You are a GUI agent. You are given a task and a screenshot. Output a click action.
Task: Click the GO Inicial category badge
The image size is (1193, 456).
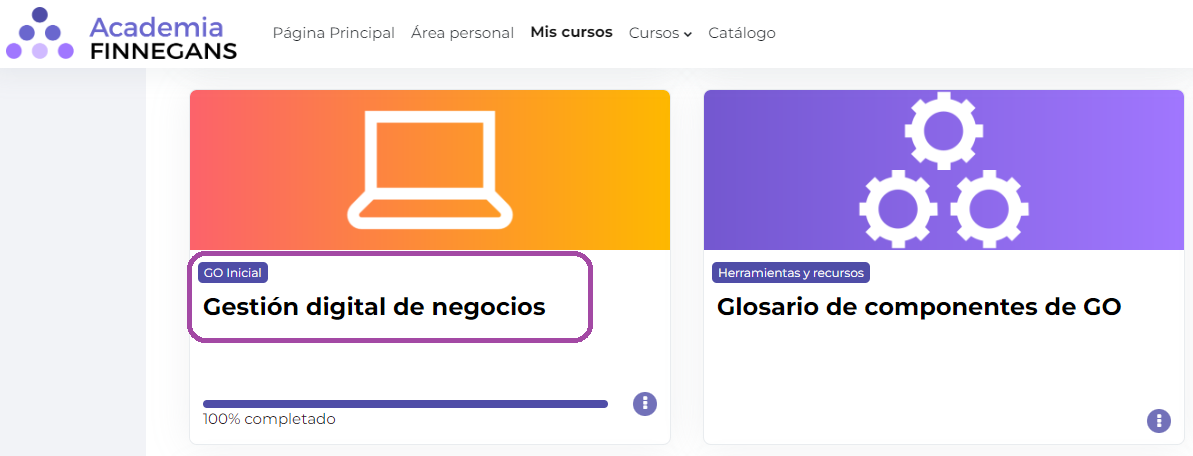point(233,272)
